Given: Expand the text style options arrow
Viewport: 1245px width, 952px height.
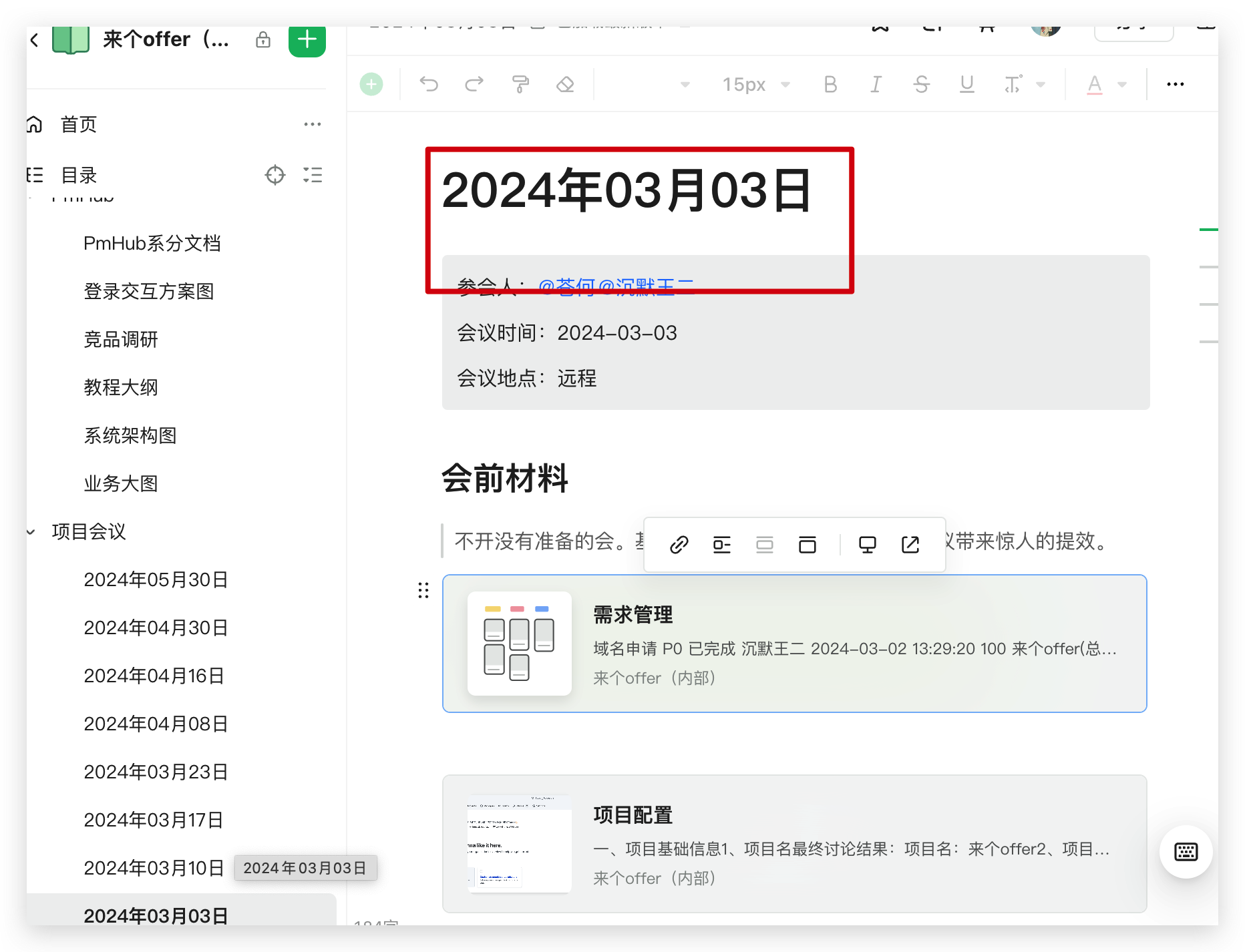Looking at the screenshot, I should point(1041,84).
